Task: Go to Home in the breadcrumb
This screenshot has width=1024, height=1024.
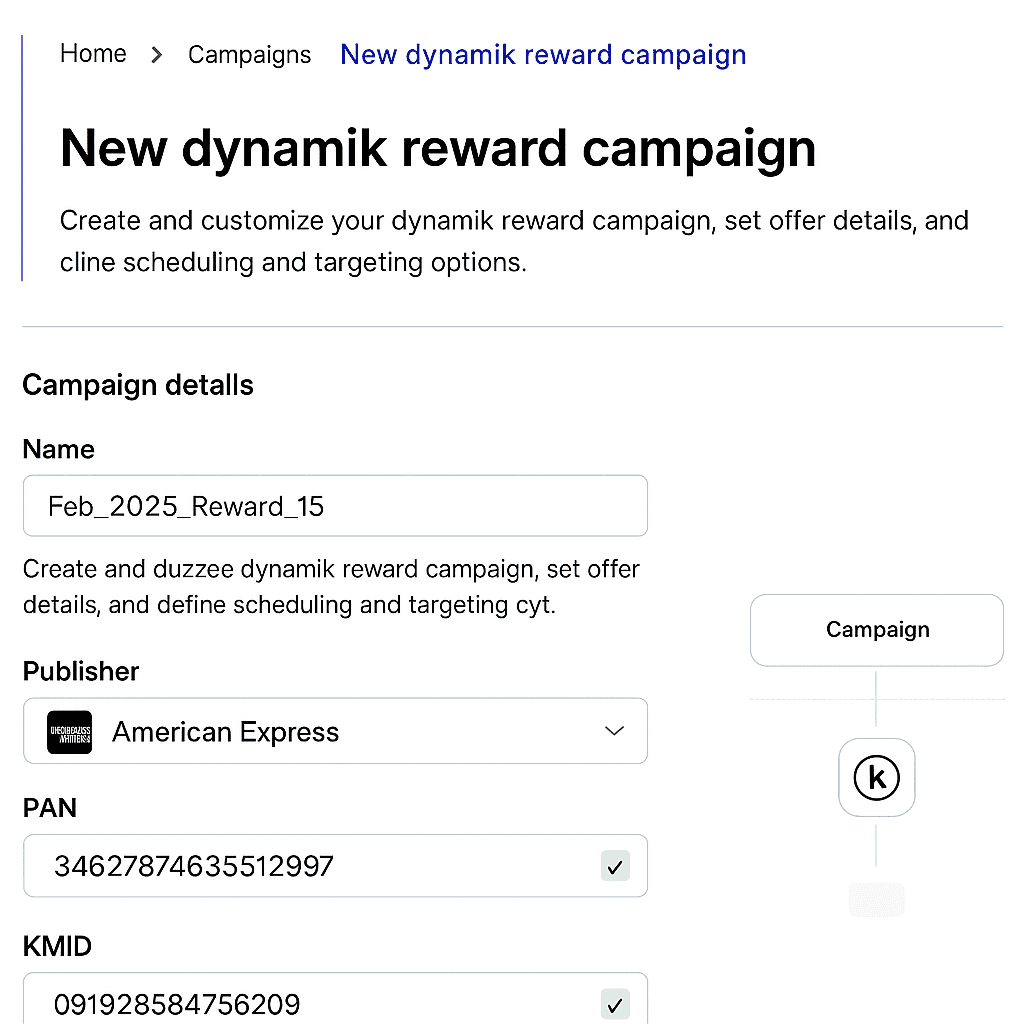Action: [93, 54]
